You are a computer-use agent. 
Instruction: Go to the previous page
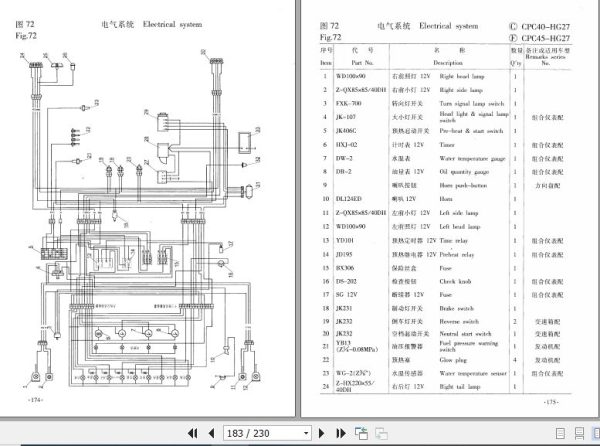tap(211, 433)
